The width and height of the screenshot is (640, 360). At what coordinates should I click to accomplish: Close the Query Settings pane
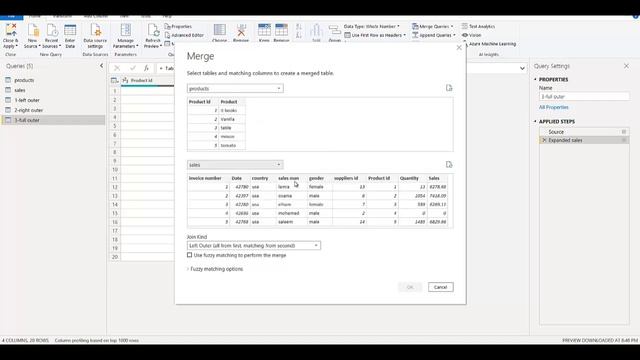pyautogui.click(x=627, y=66)
